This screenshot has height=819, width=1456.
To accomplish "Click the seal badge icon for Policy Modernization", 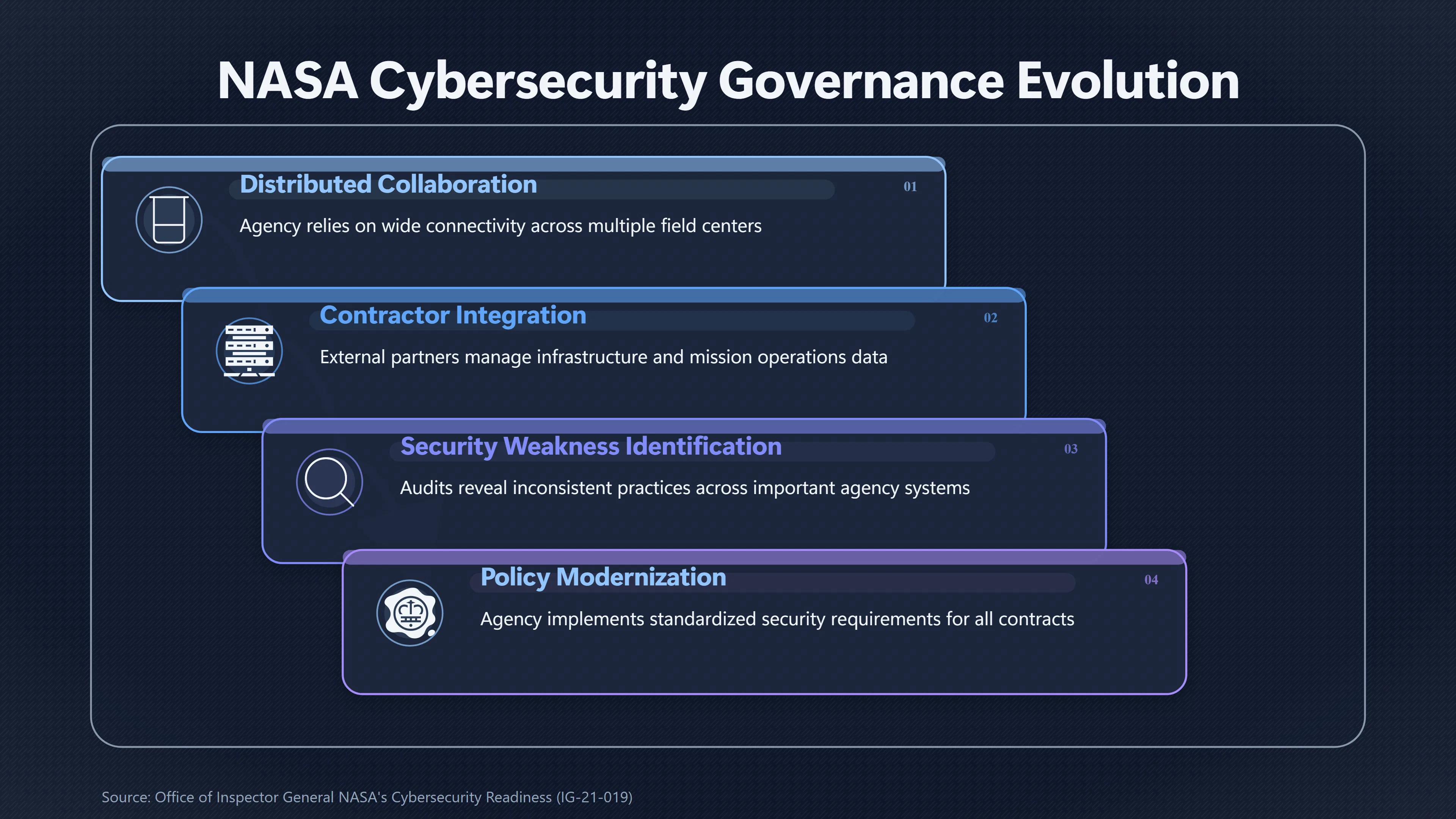I will point(410,613).
